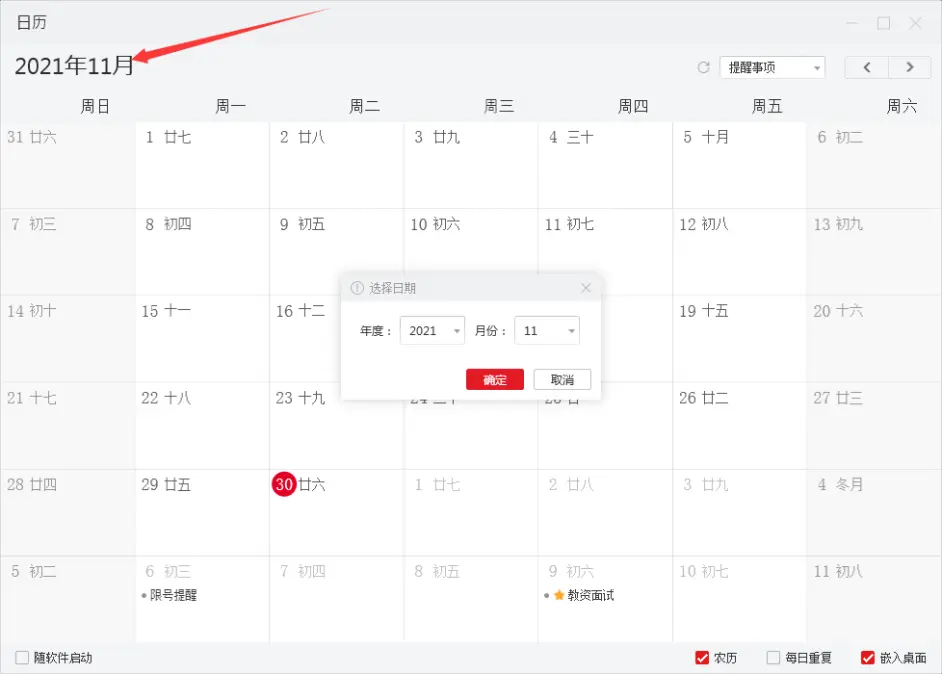Open the 月份 month dropdown showing 11

(x=546, y=330)
